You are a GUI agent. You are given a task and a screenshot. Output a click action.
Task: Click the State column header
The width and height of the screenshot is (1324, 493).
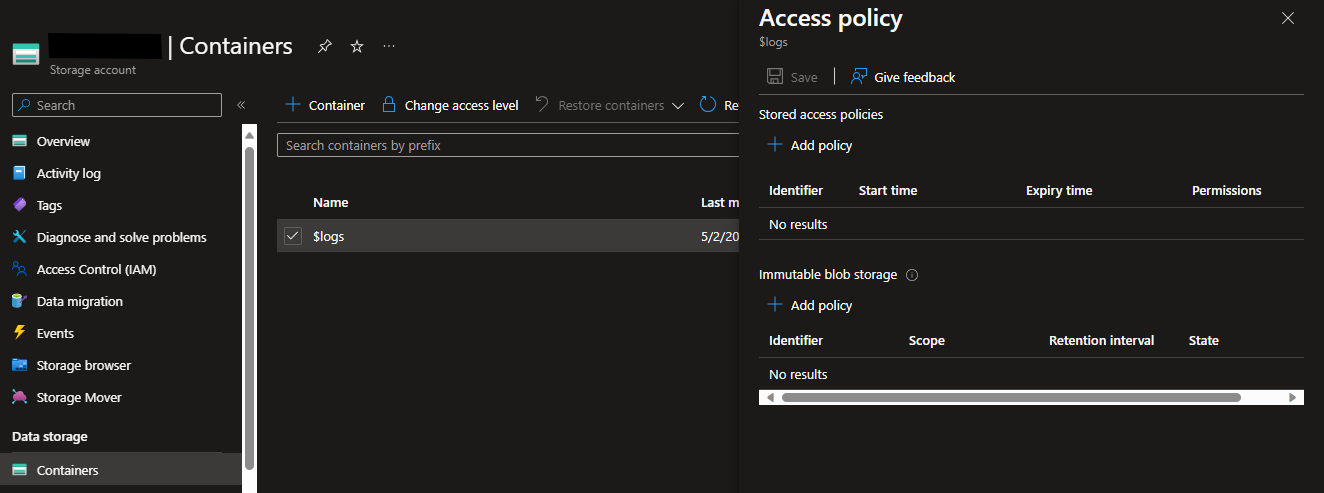coord(1204,340)
